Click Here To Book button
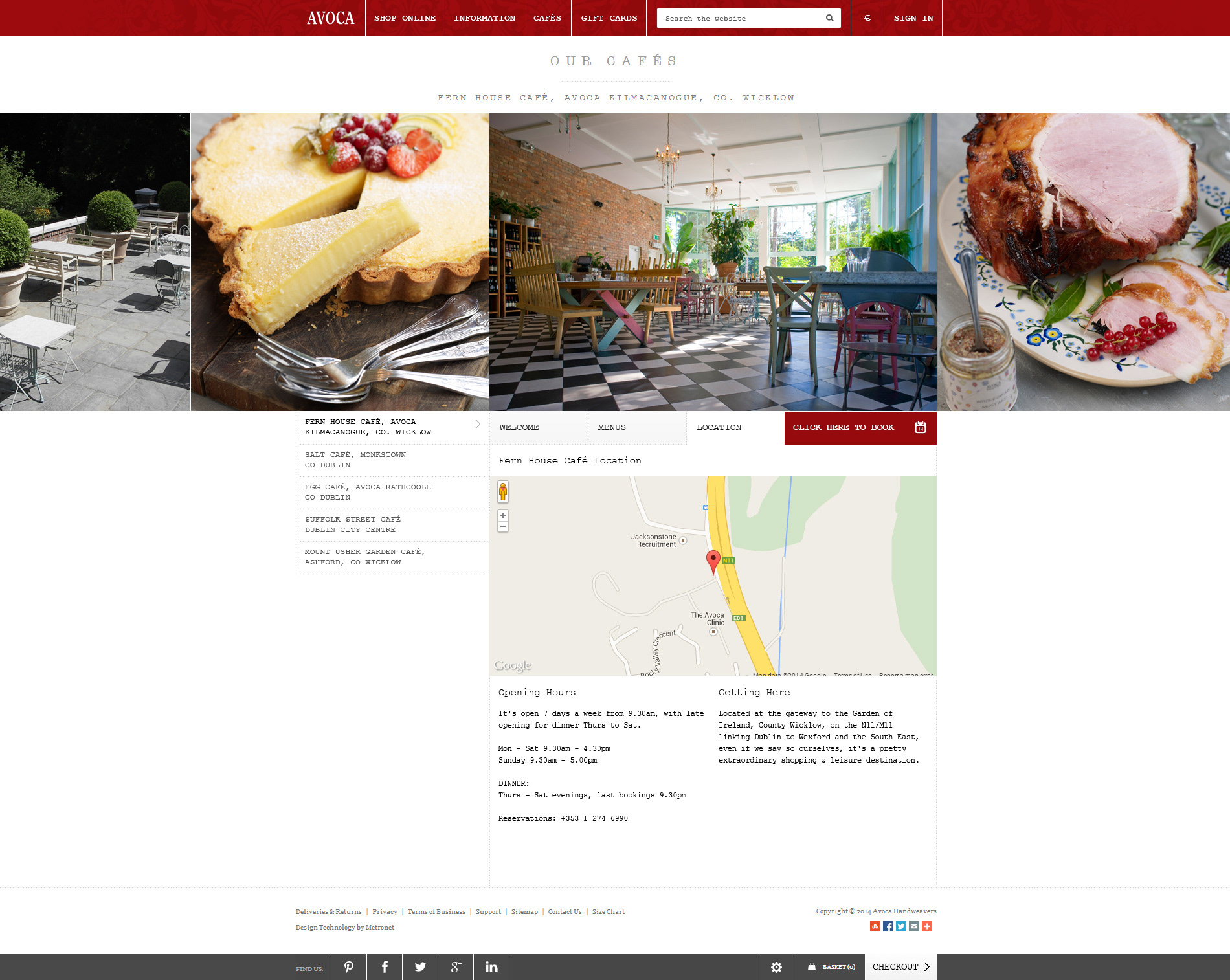This screenshot has width=1230, height=980. pyautogui.click(x=860, y=428)
